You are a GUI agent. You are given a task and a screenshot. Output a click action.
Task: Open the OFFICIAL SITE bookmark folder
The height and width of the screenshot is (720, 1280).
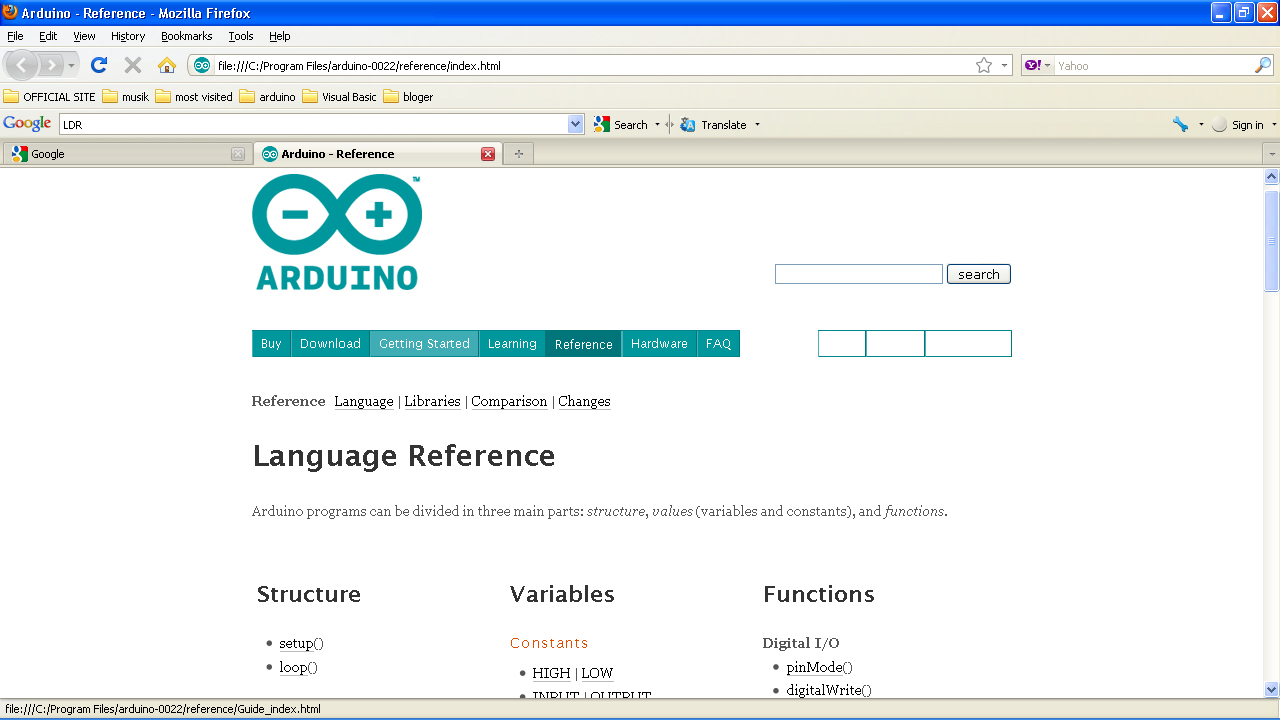point(50,97)
